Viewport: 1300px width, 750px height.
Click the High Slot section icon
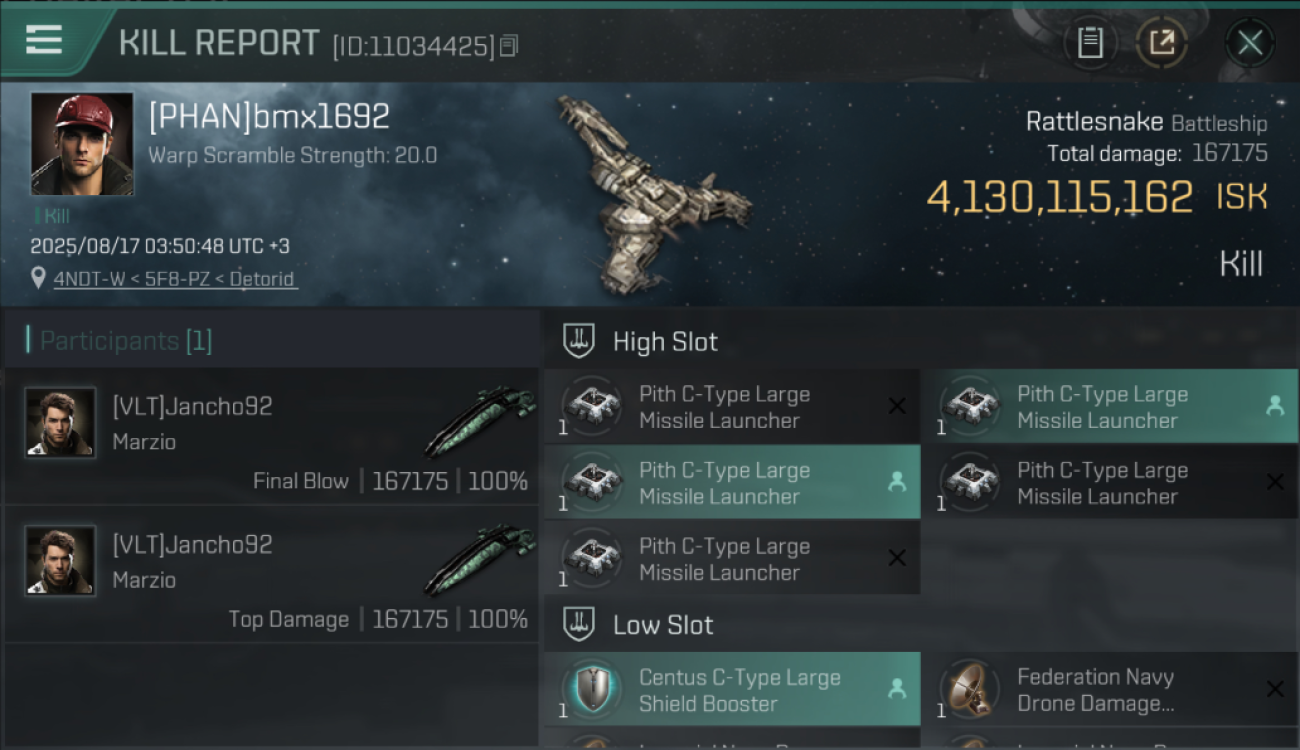579,341
